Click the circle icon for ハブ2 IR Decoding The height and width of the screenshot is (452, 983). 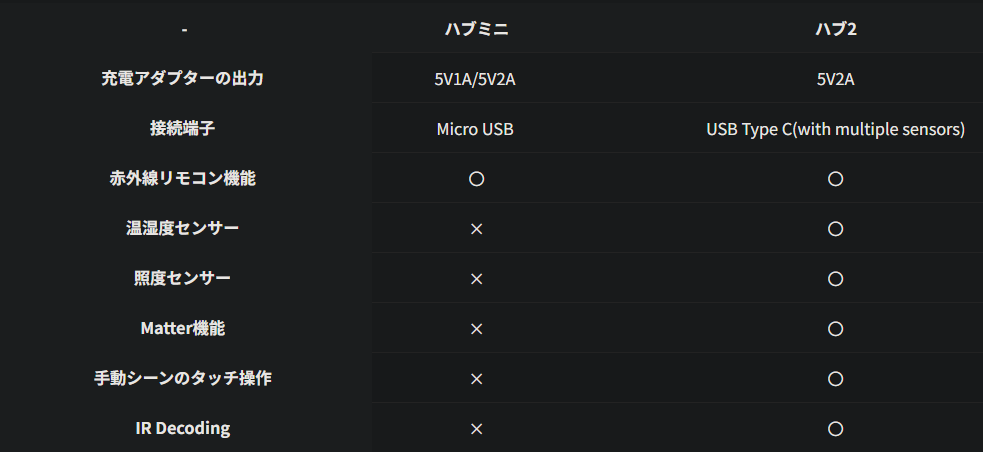pyautogui.click(x=836, y=429)
